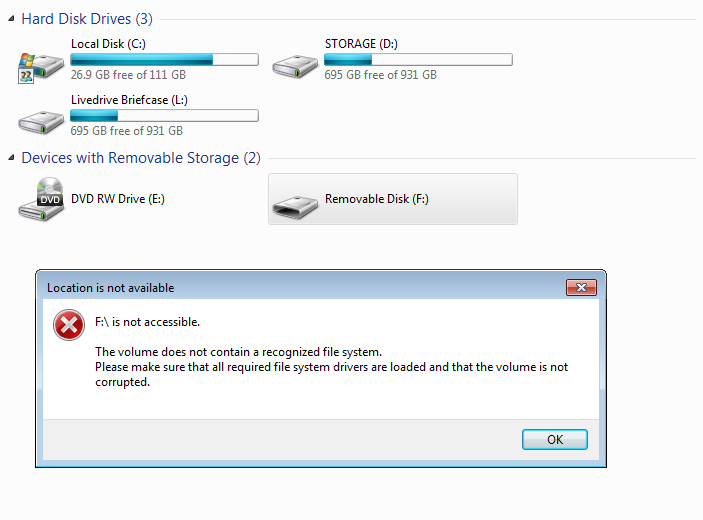Click the Livedrive Briefcase (L:) capacity bar
703x520 pixels.
(x=164, y=116)
